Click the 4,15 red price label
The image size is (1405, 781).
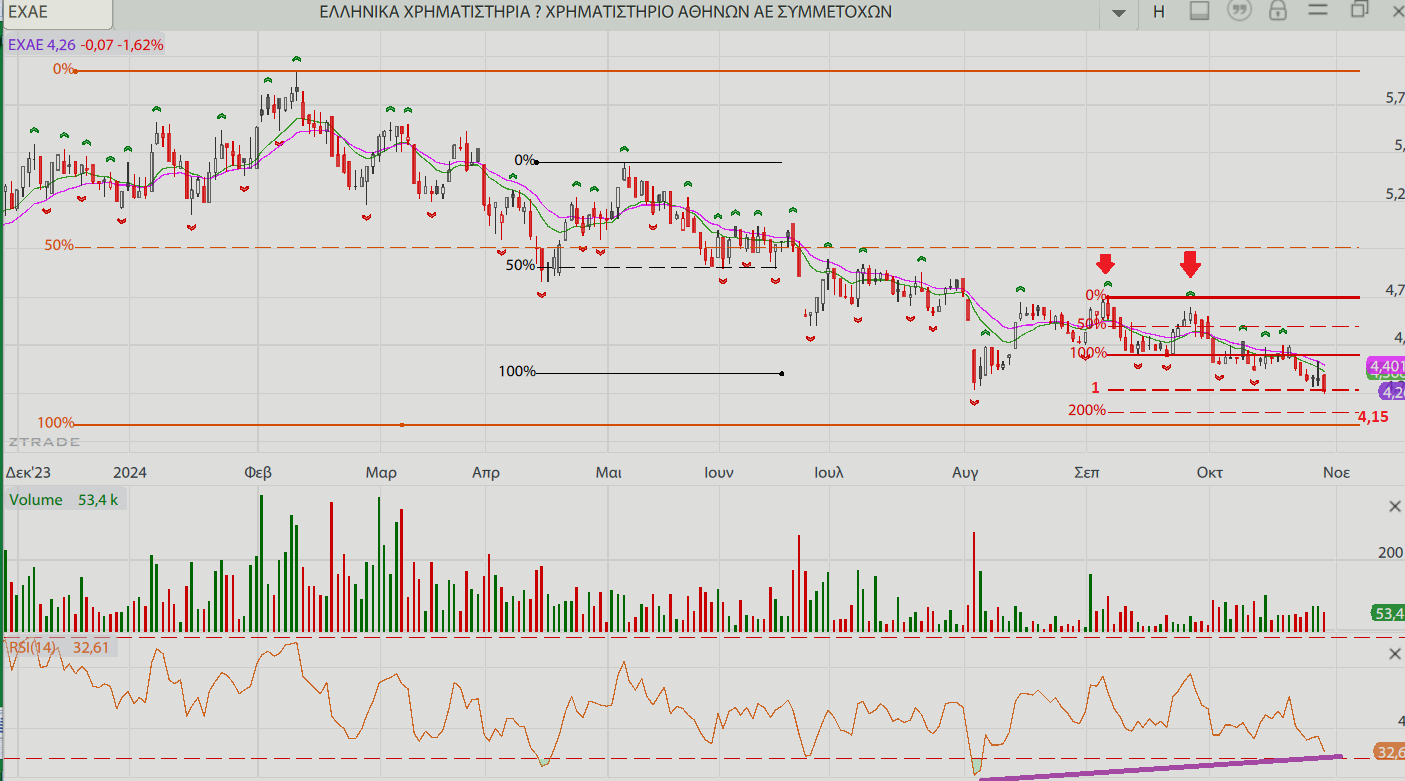[1373, 416]
